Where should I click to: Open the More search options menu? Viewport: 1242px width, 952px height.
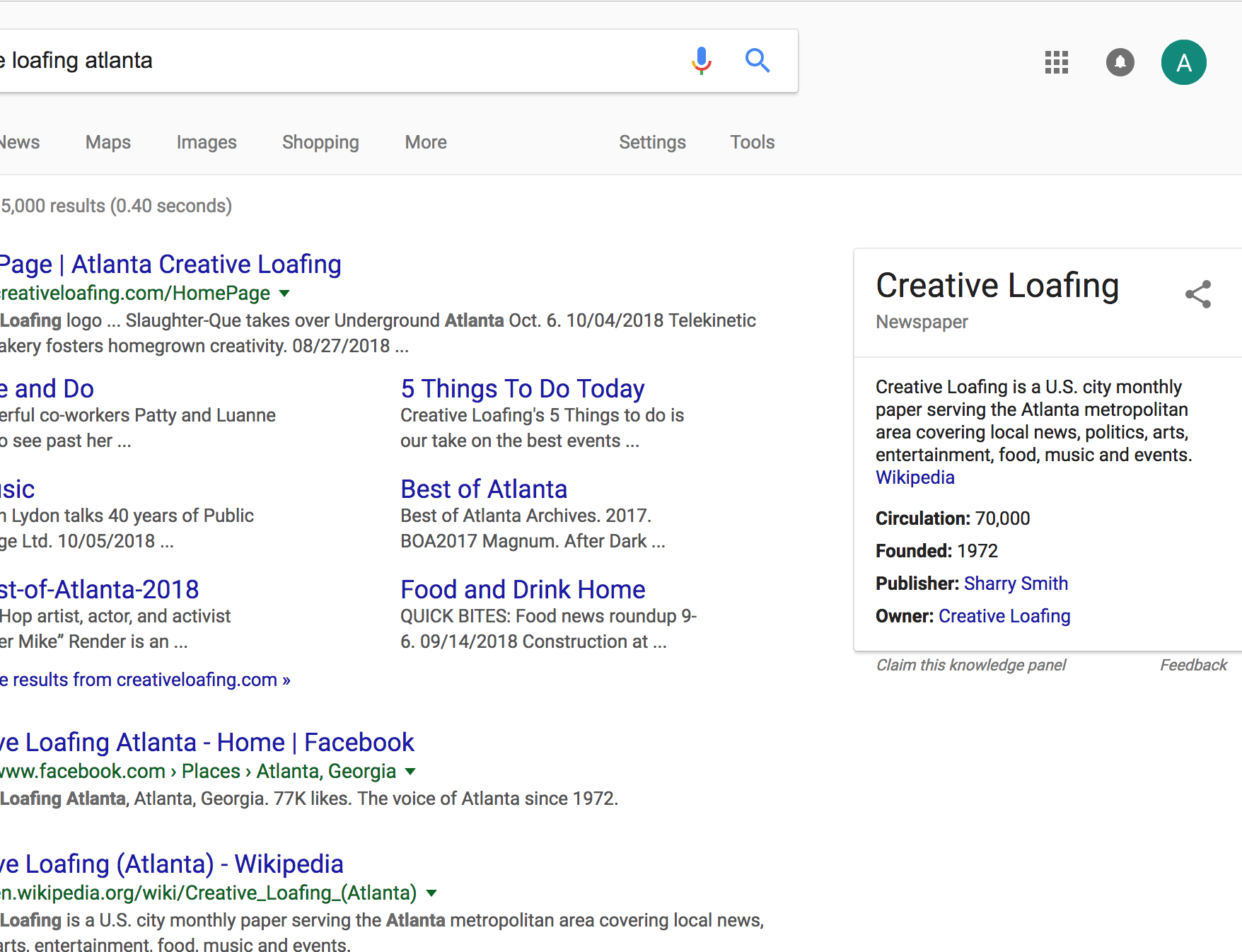coord(426,142)
